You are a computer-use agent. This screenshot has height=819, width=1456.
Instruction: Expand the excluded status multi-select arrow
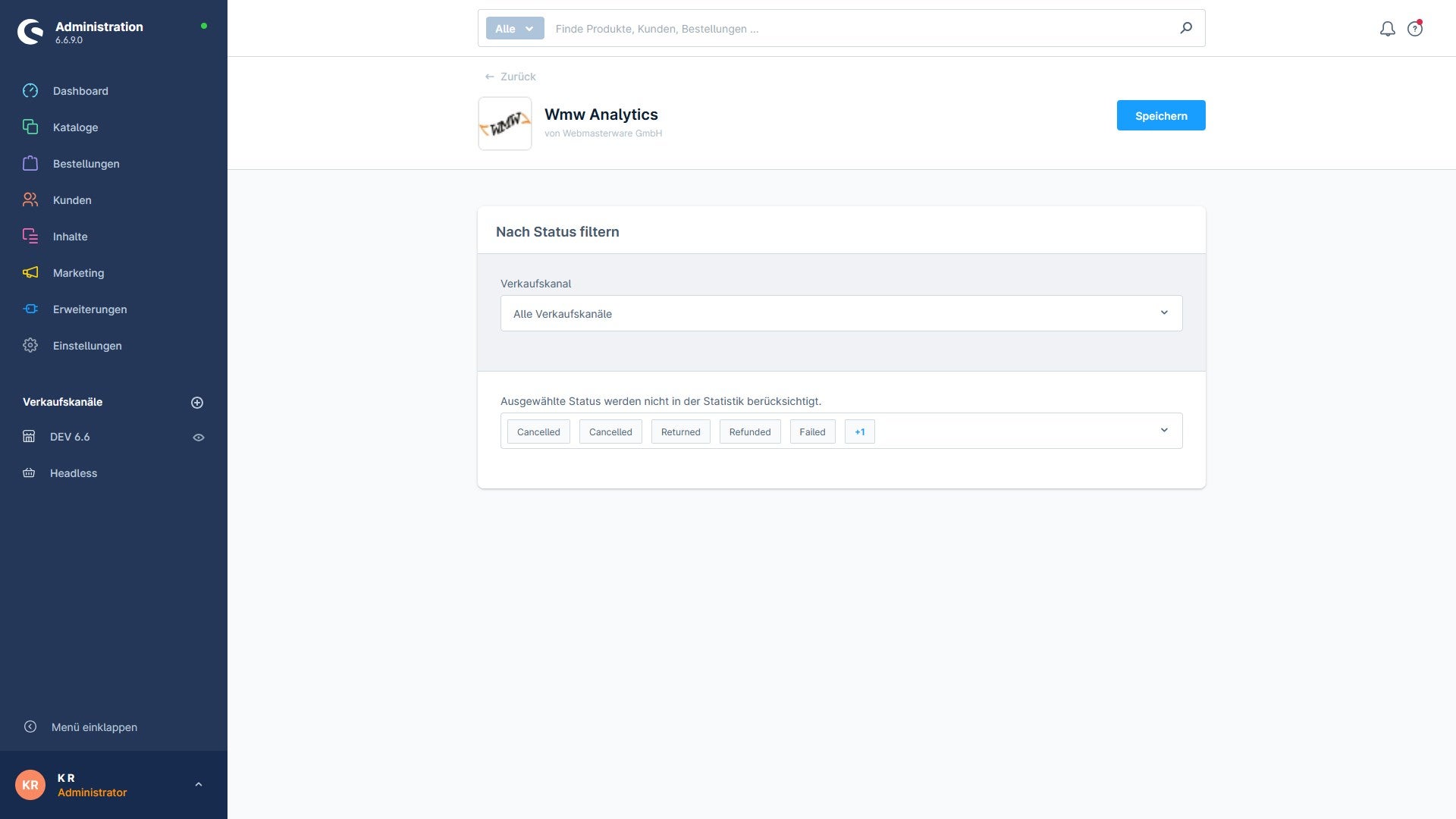pos(1164,431)
